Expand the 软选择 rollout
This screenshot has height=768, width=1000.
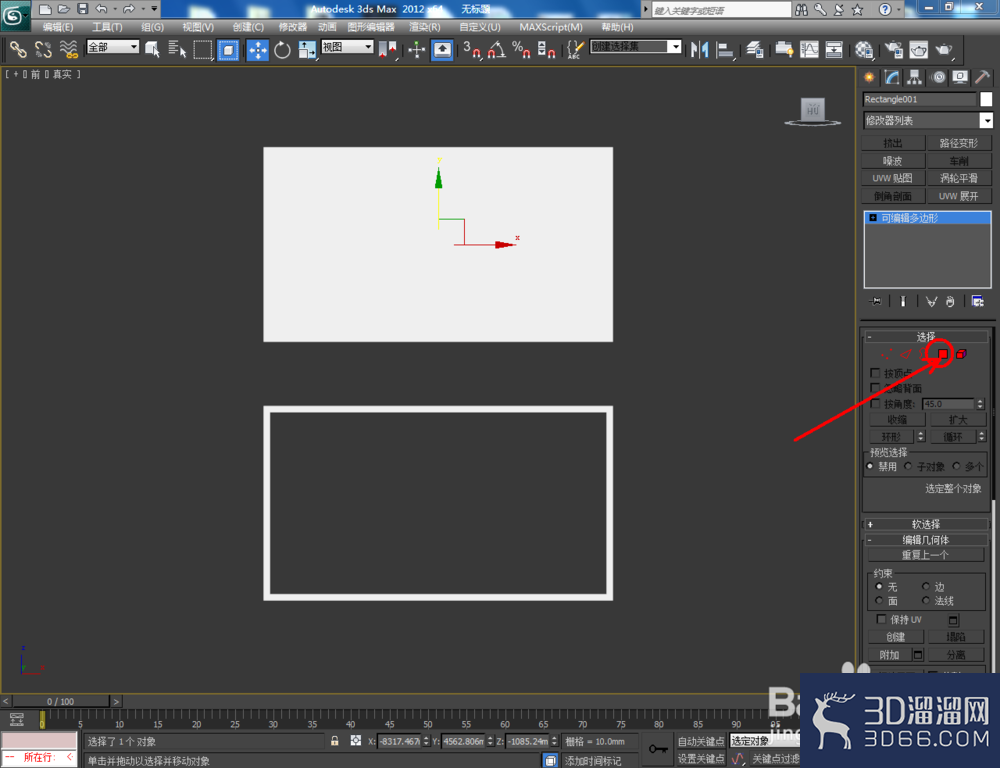[925, 524]
